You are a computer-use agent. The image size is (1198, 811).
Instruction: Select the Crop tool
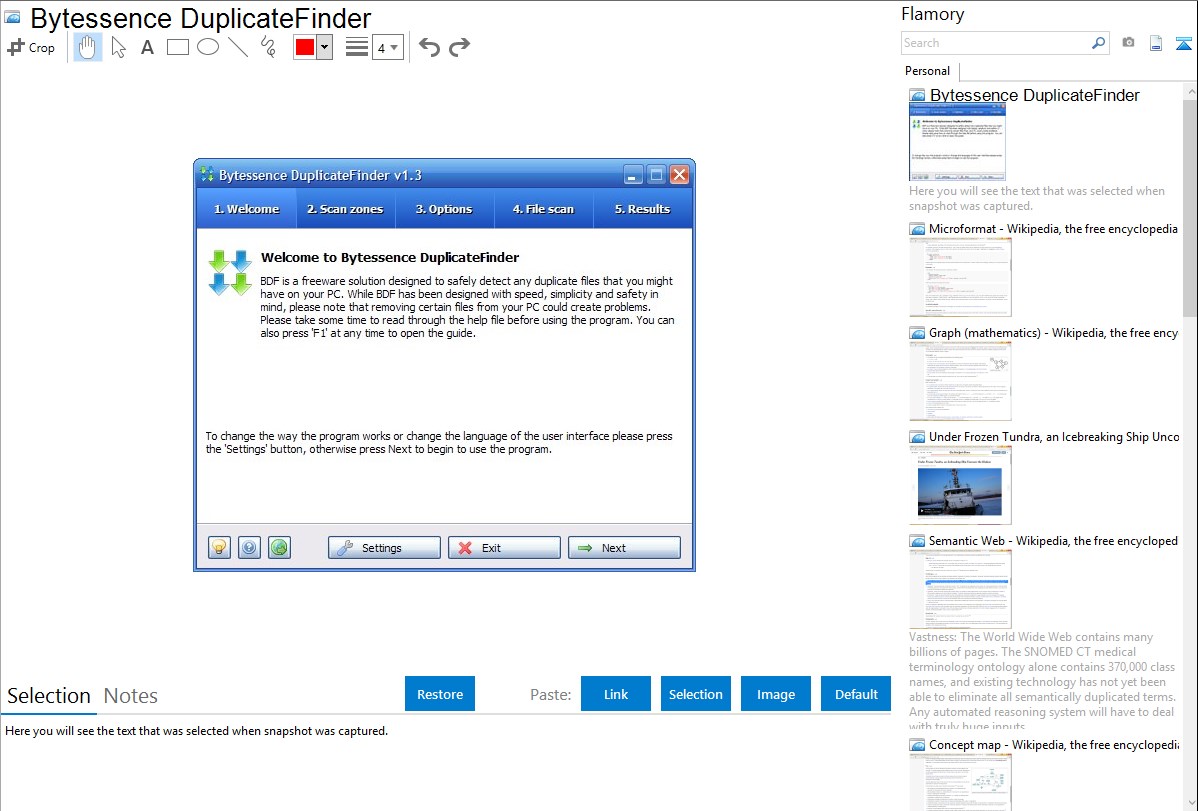click(31, 47)
